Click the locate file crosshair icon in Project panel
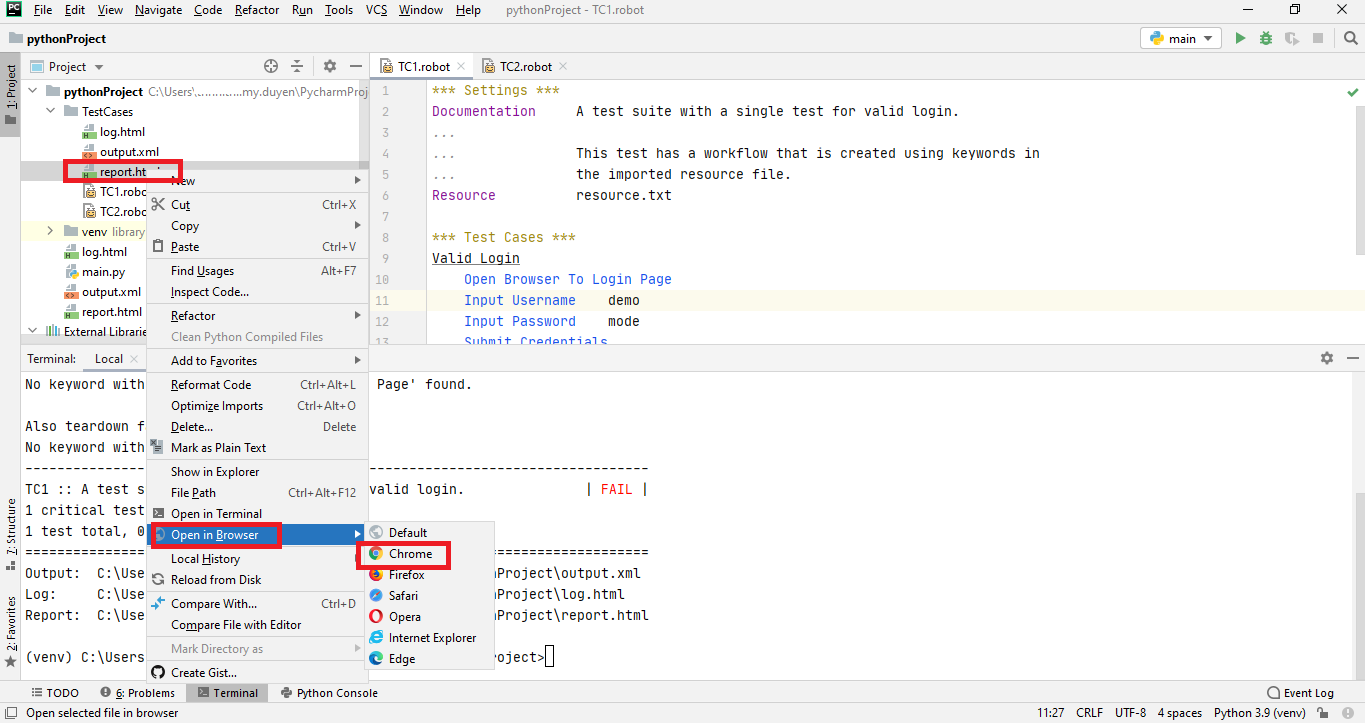The height and width of the screenshot is (723, 1365). pyautogui.click(x=271, y=67)
